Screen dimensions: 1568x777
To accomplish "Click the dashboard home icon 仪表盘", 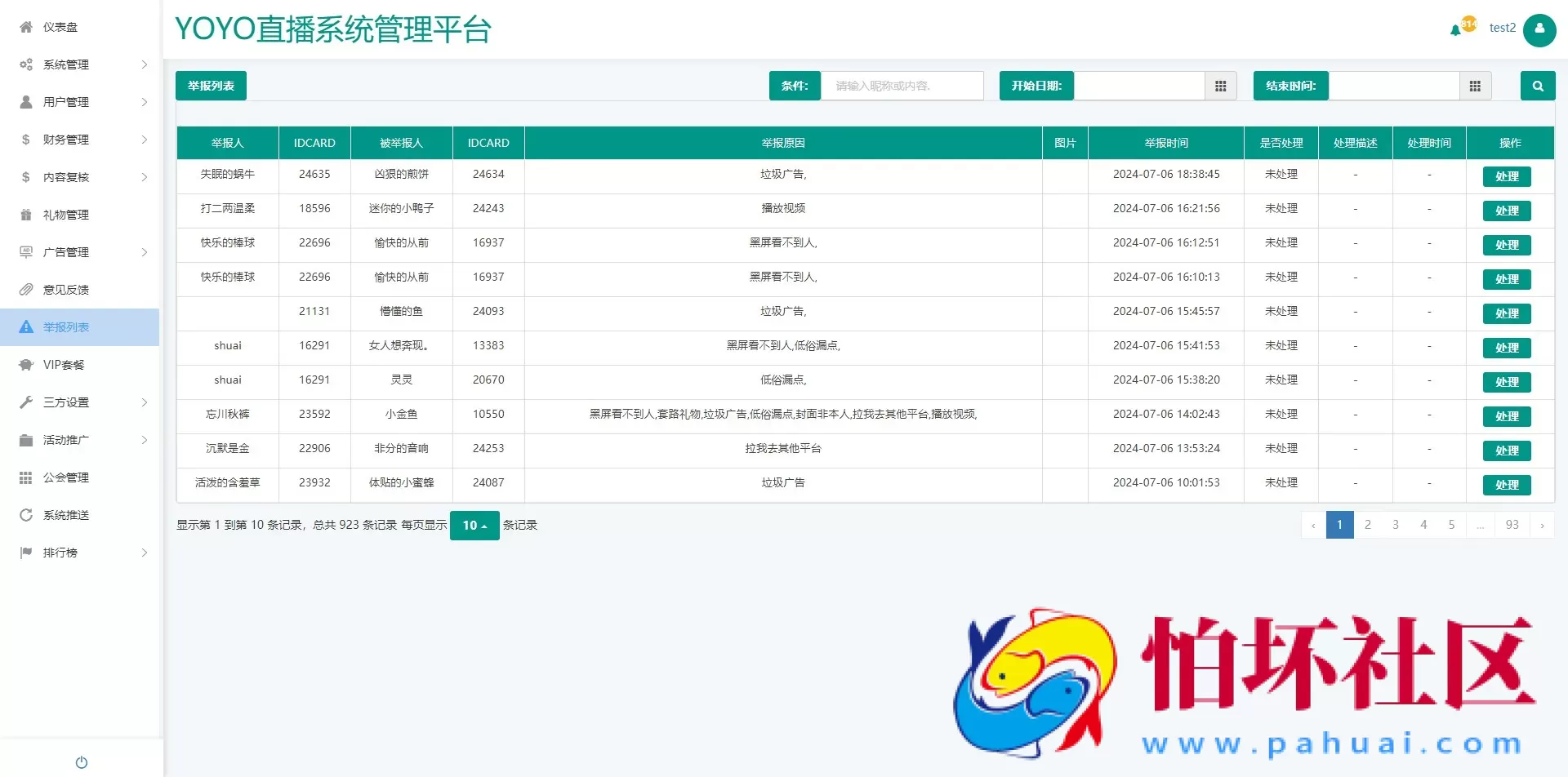I will (x=26, y=27).
